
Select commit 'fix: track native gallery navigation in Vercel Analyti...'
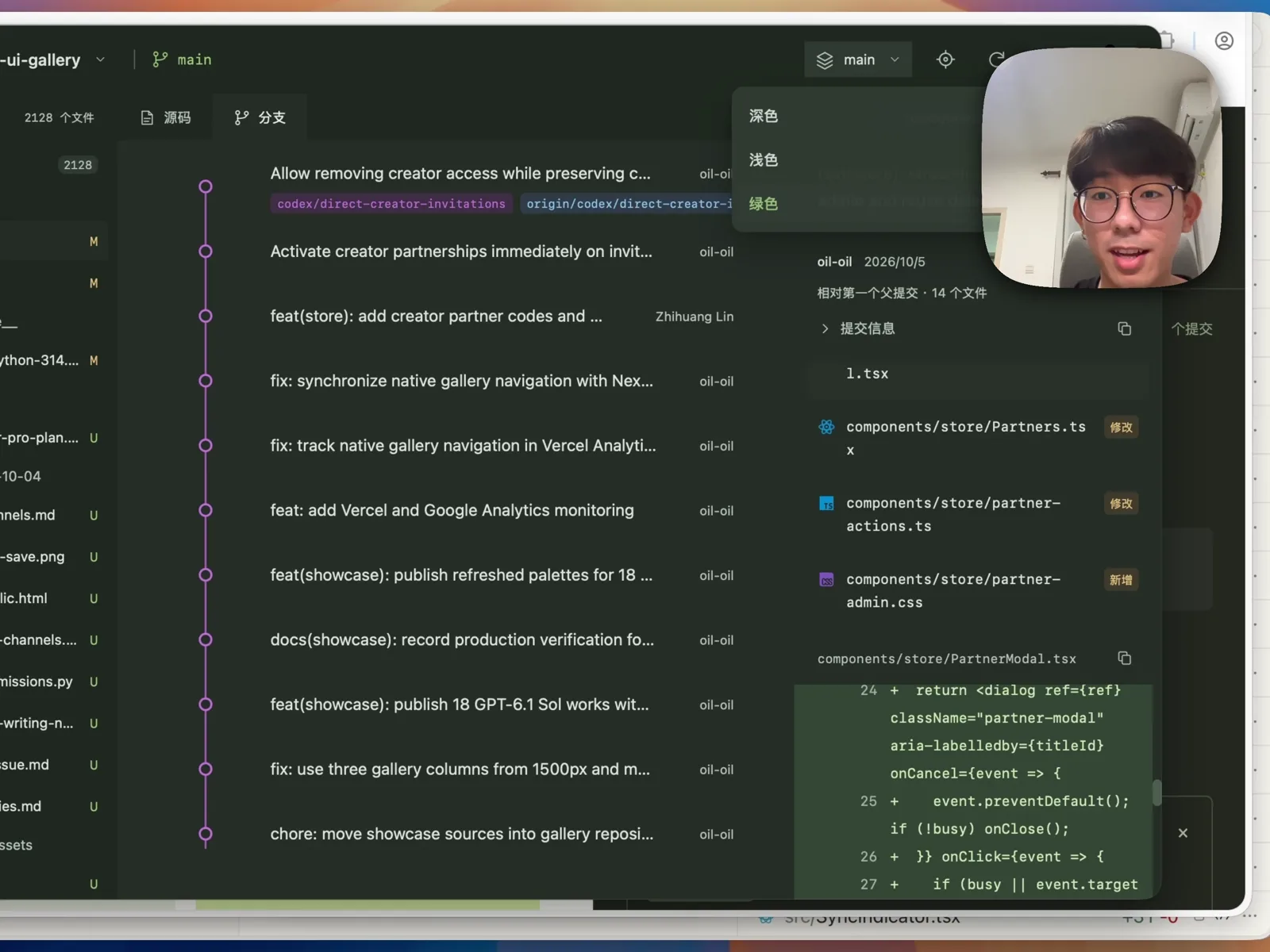[x=464, y=446]
